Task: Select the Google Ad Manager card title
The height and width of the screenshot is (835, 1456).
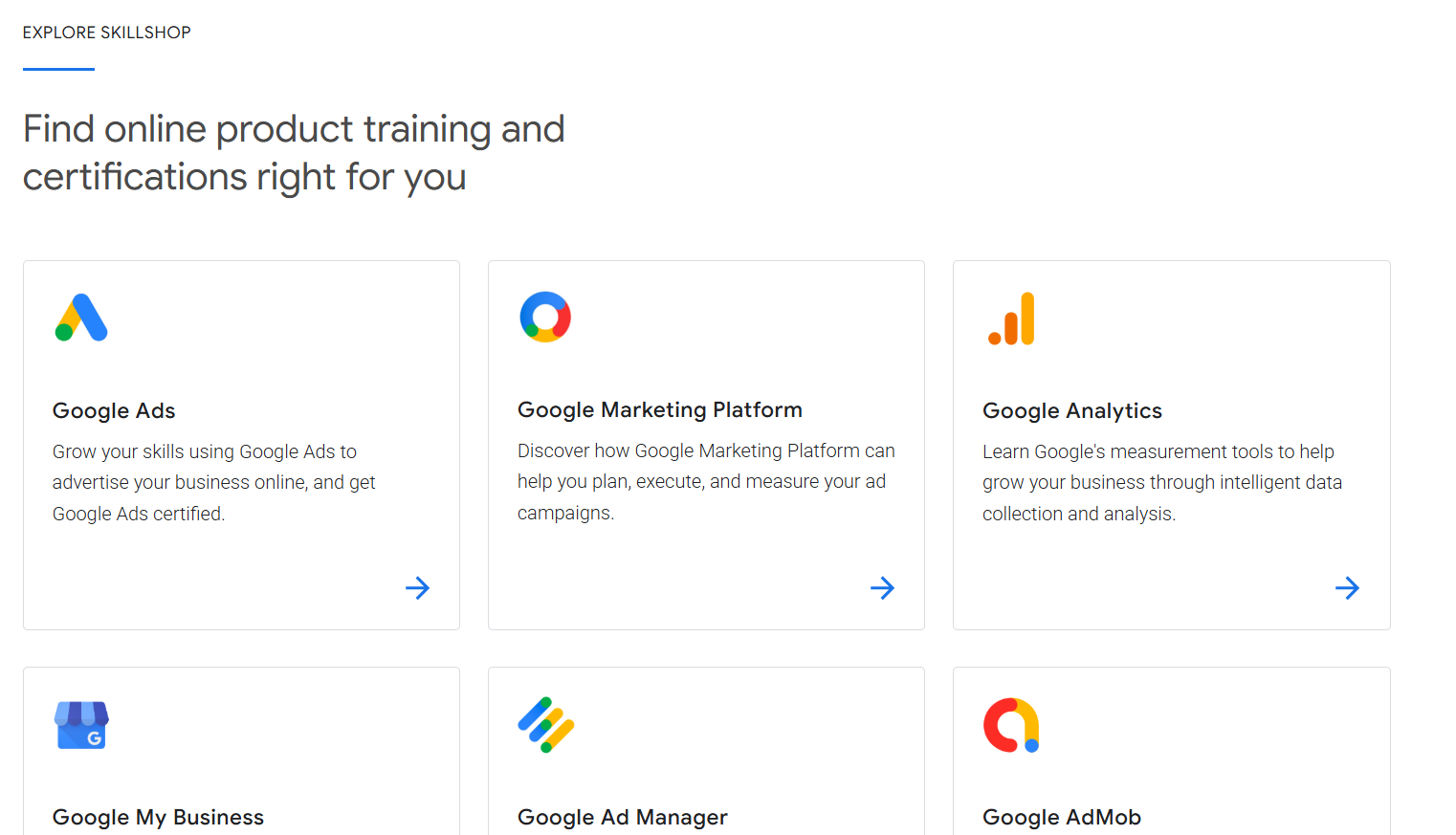Action: [x=622, y=818]
